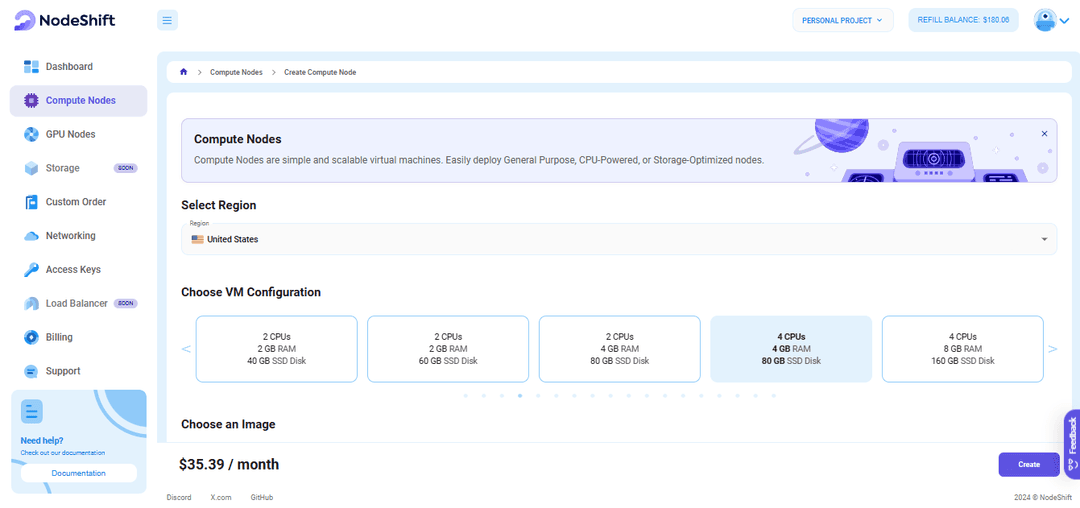Click the home breadcrumb icon

[184, 72]
